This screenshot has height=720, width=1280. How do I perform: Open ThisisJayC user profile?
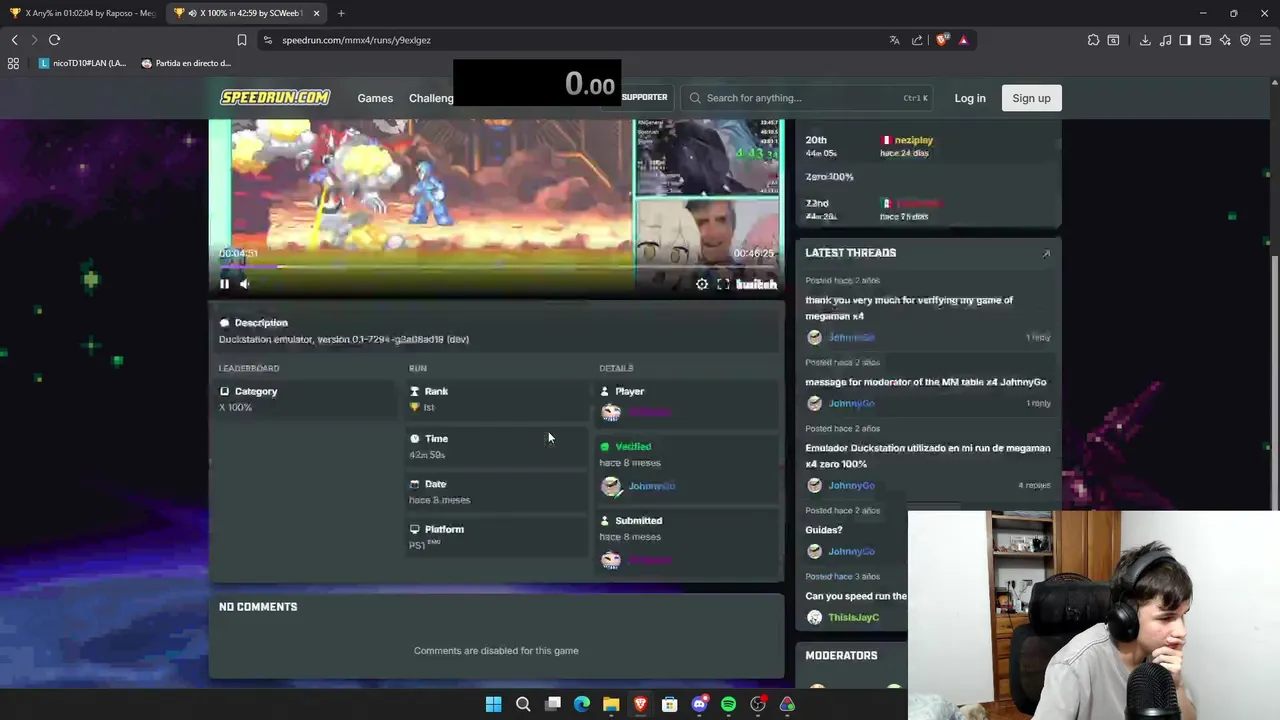coord(853,617)
